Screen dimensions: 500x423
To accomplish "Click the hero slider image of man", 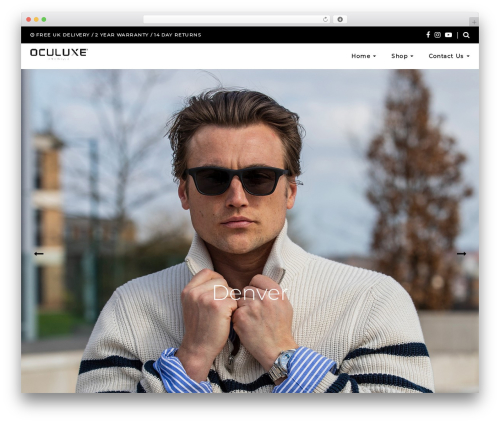I will [250, 231].
